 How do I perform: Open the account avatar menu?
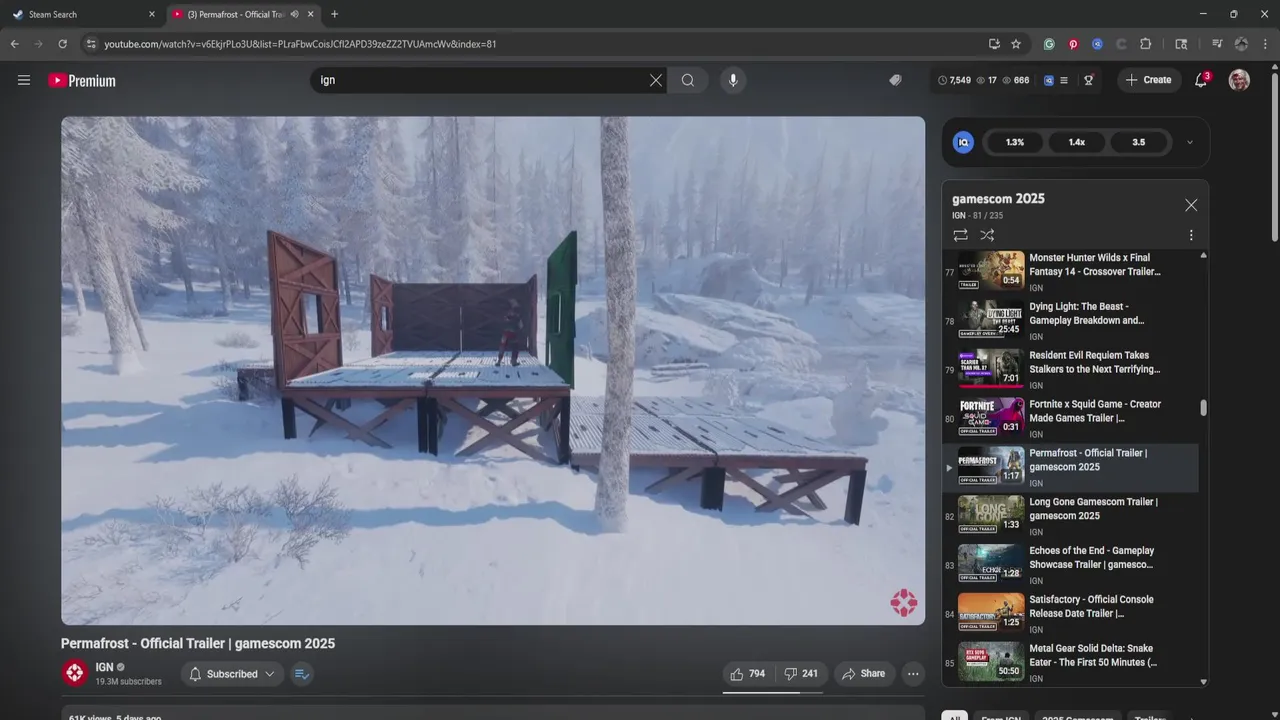tap(1239, 80)
